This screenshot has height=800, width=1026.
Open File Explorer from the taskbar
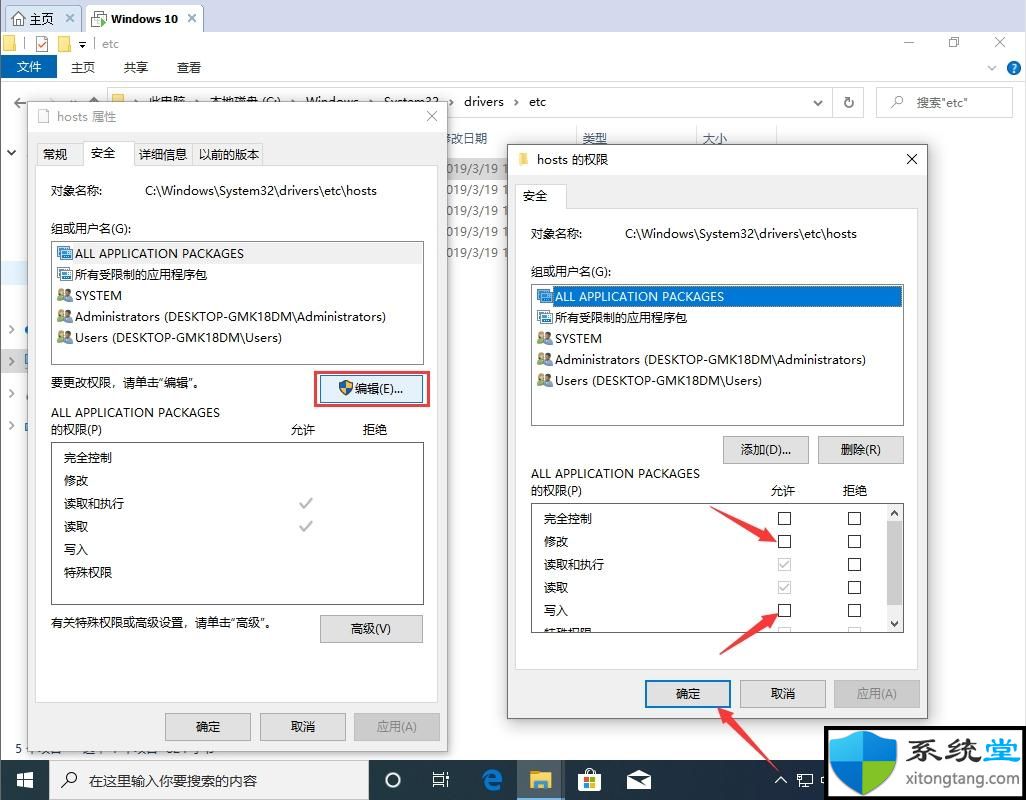pos(540,780)
